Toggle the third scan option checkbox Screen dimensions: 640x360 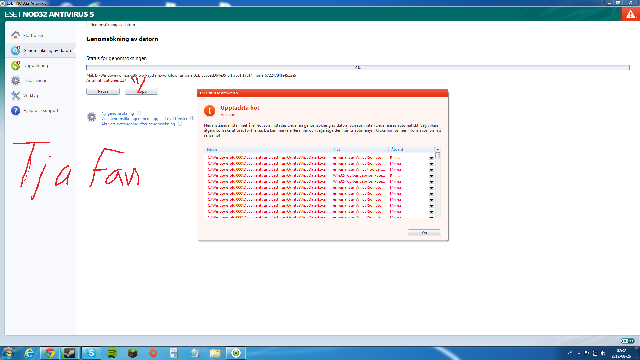coord(180,123)
